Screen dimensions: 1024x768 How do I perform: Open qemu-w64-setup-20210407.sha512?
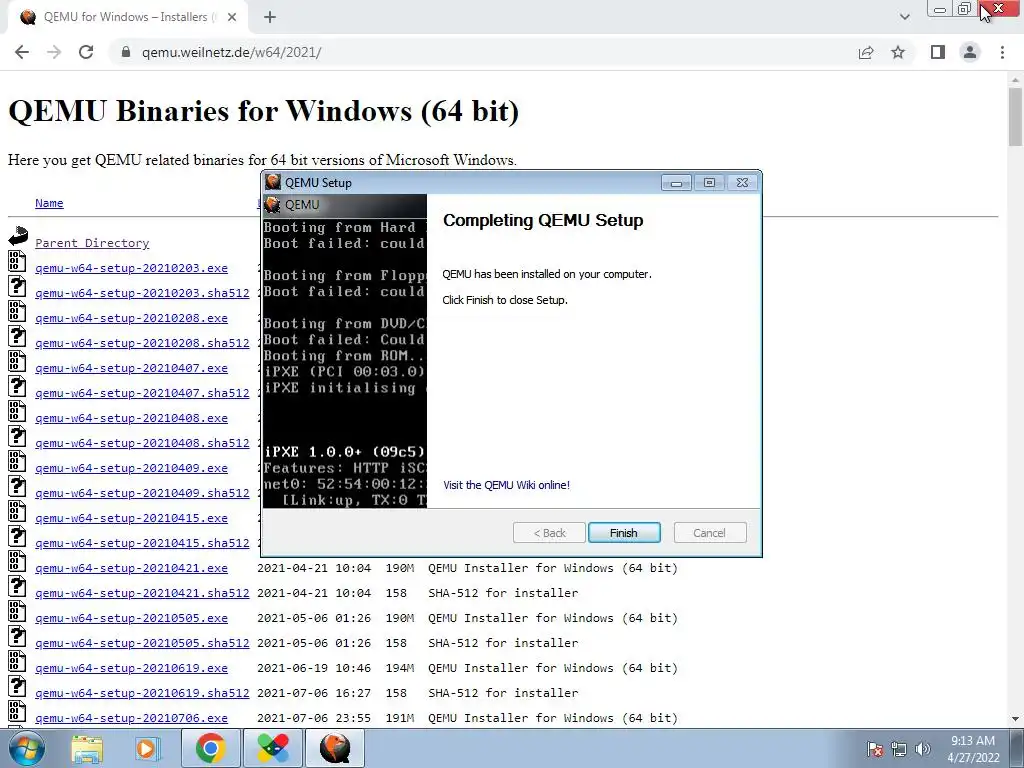142,393
